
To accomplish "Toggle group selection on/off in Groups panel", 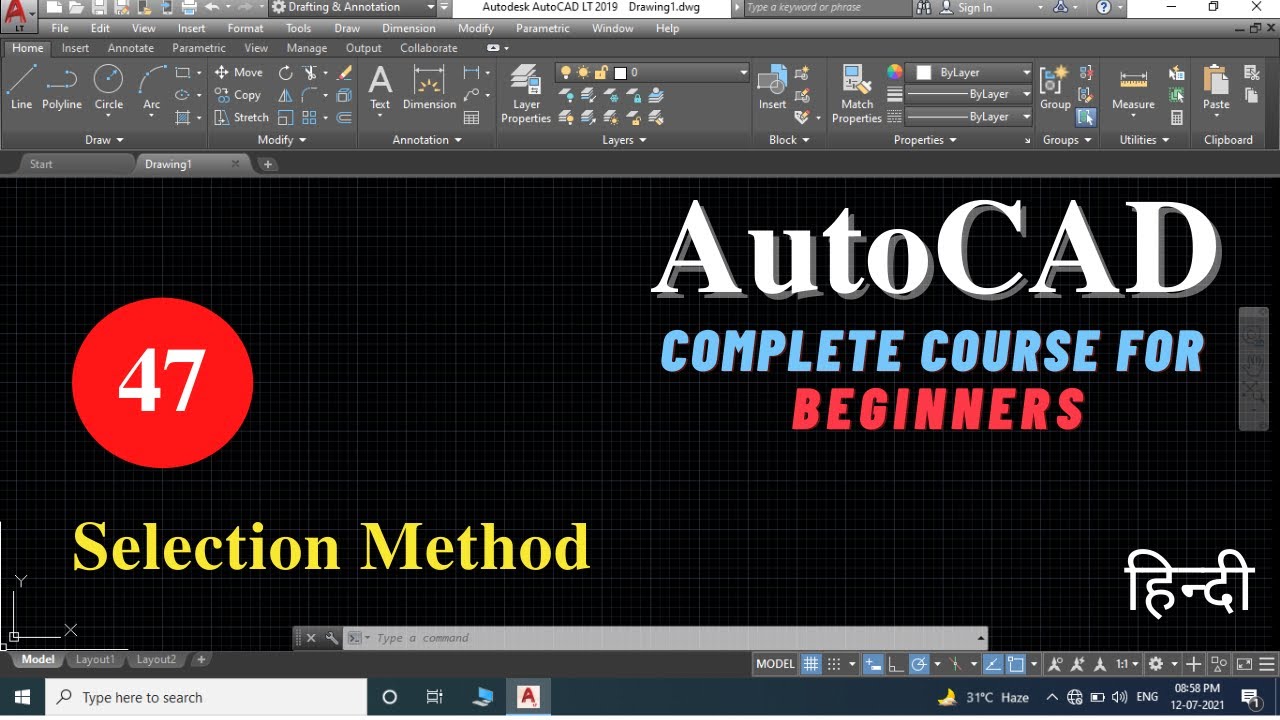I will [x=1086, y=117].
